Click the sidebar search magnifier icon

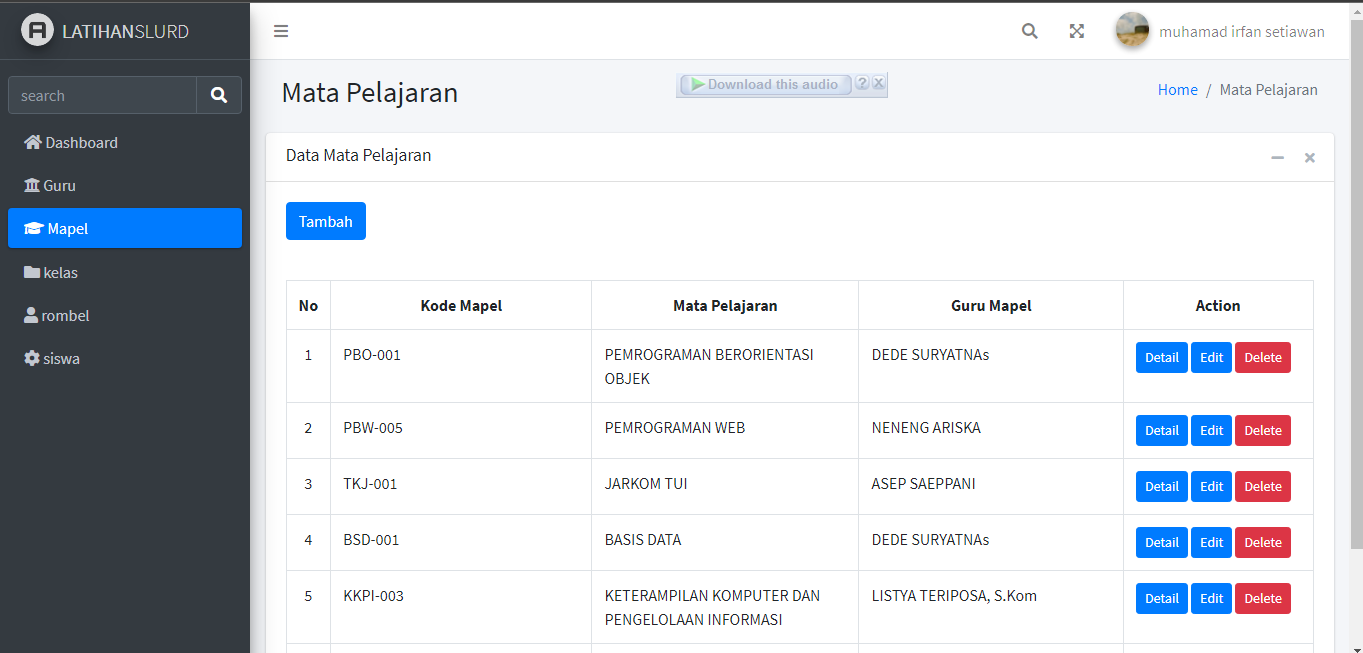[219, 94]
